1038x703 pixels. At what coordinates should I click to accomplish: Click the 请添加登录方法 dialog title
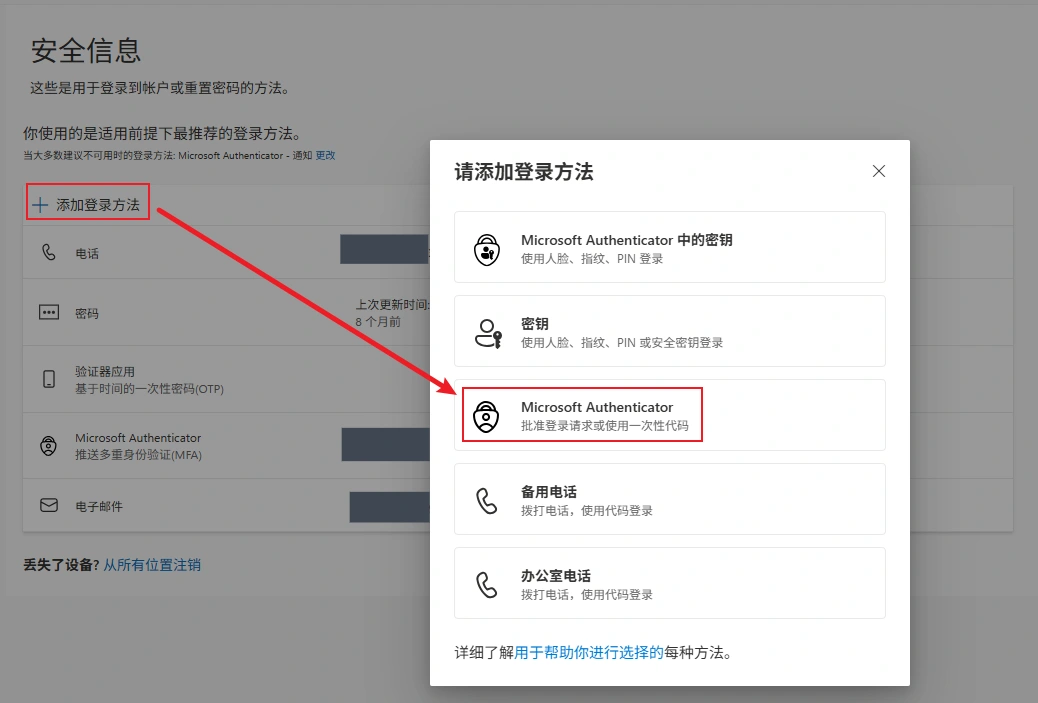tap(524, 172)
